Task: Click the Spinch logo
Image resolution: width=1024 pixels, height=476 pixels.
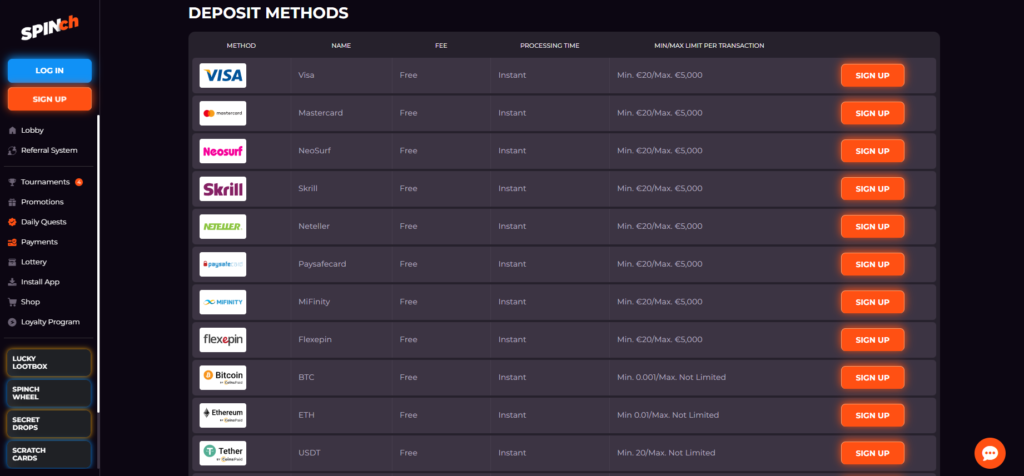Action: click(50, 29)
